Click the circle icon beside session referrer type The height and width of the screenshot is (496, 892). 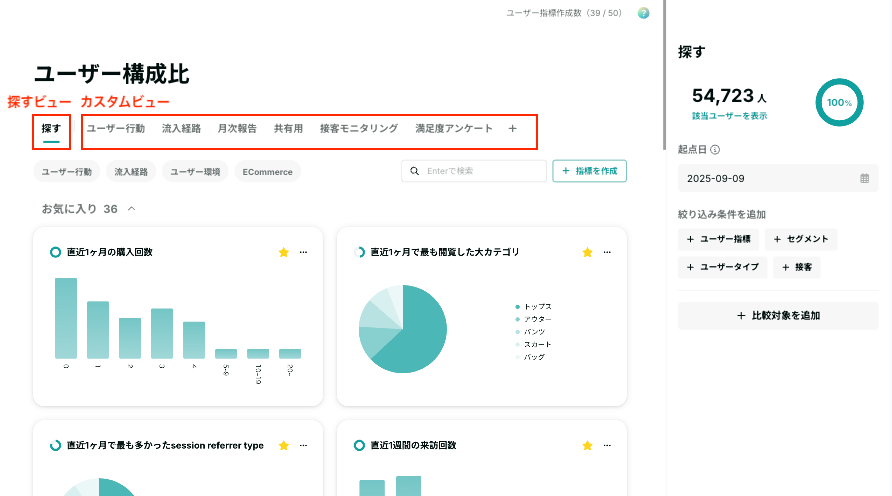tap(55, 445)
